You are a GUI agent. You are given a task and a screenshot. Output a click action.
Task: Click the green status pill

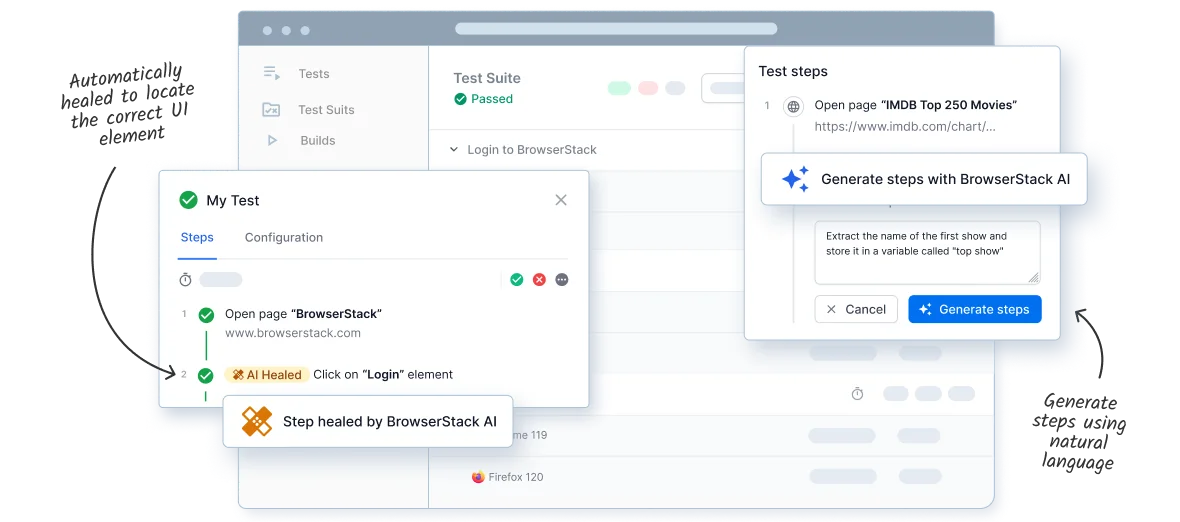619,88
